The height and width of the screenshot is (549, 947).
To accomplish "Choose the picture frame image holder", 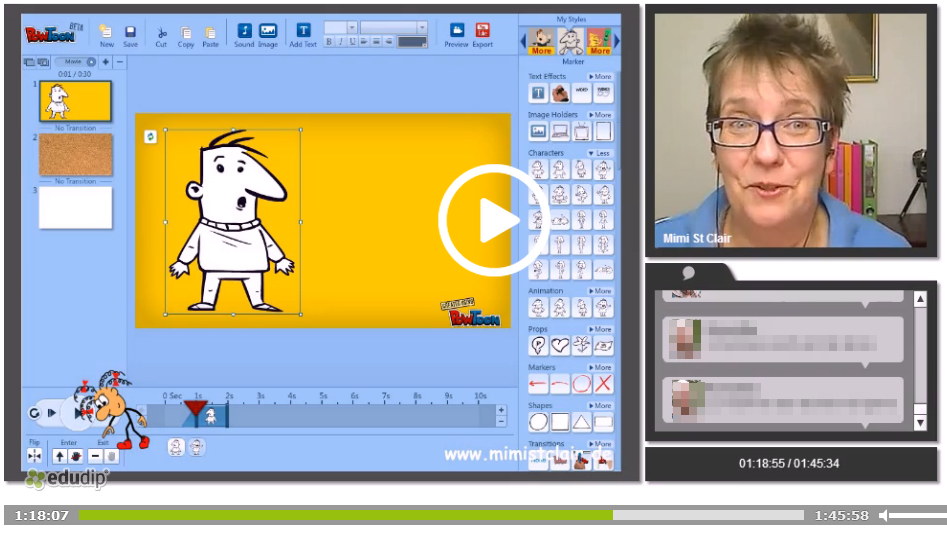I will (x=538, y=131).
